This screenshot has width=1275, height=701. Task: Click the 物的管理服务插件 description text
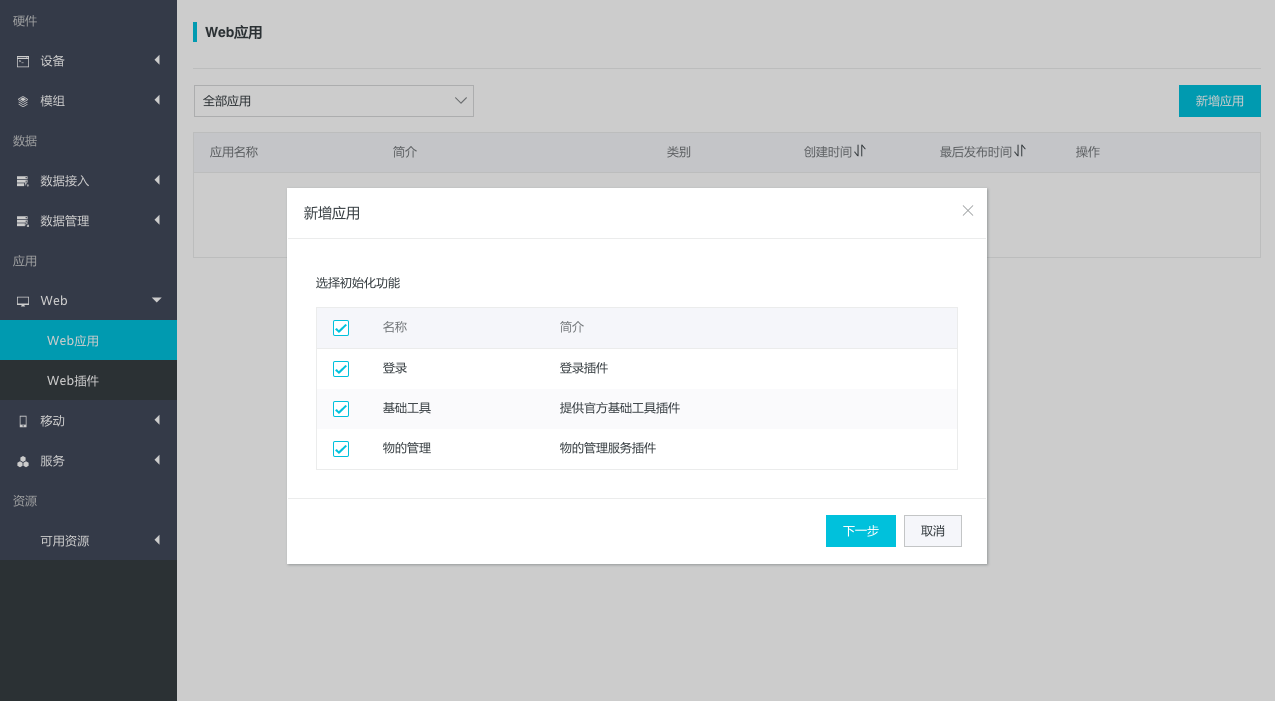[x=608, y=448]
